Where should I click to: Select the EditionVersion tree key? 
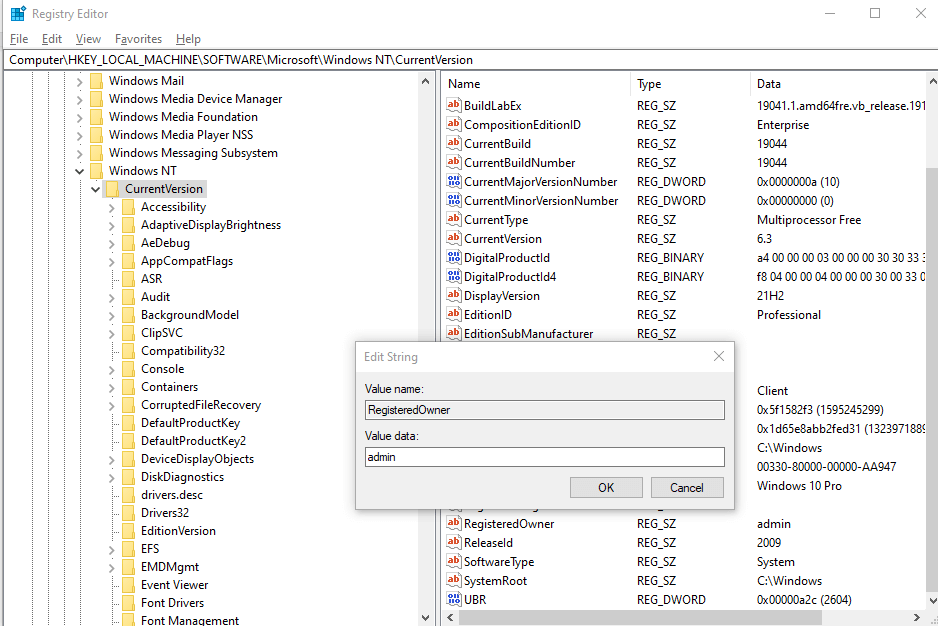point(178,531)
